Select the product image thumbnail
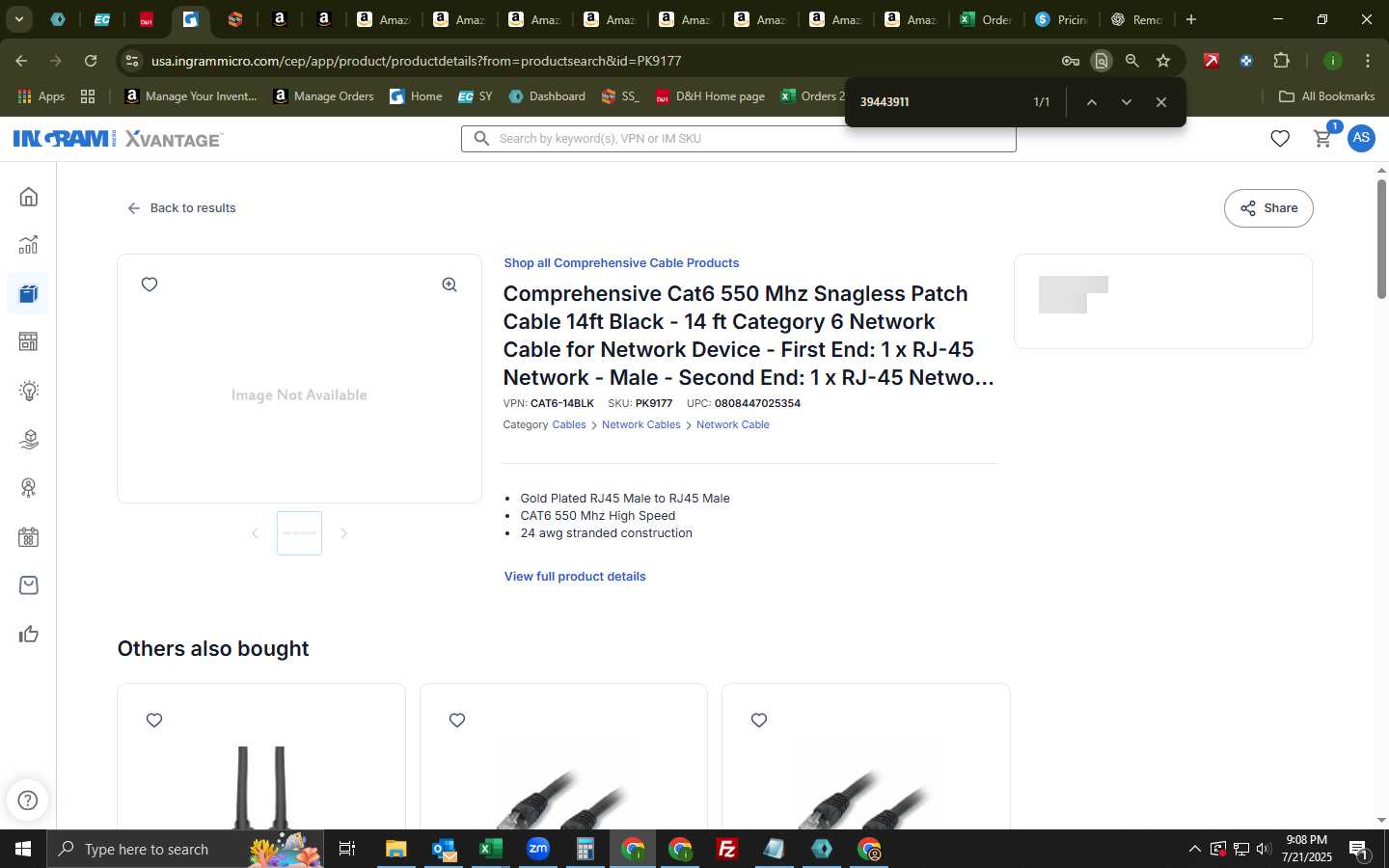This screenshot has height=868, width=1389. [x=299, y=533]
